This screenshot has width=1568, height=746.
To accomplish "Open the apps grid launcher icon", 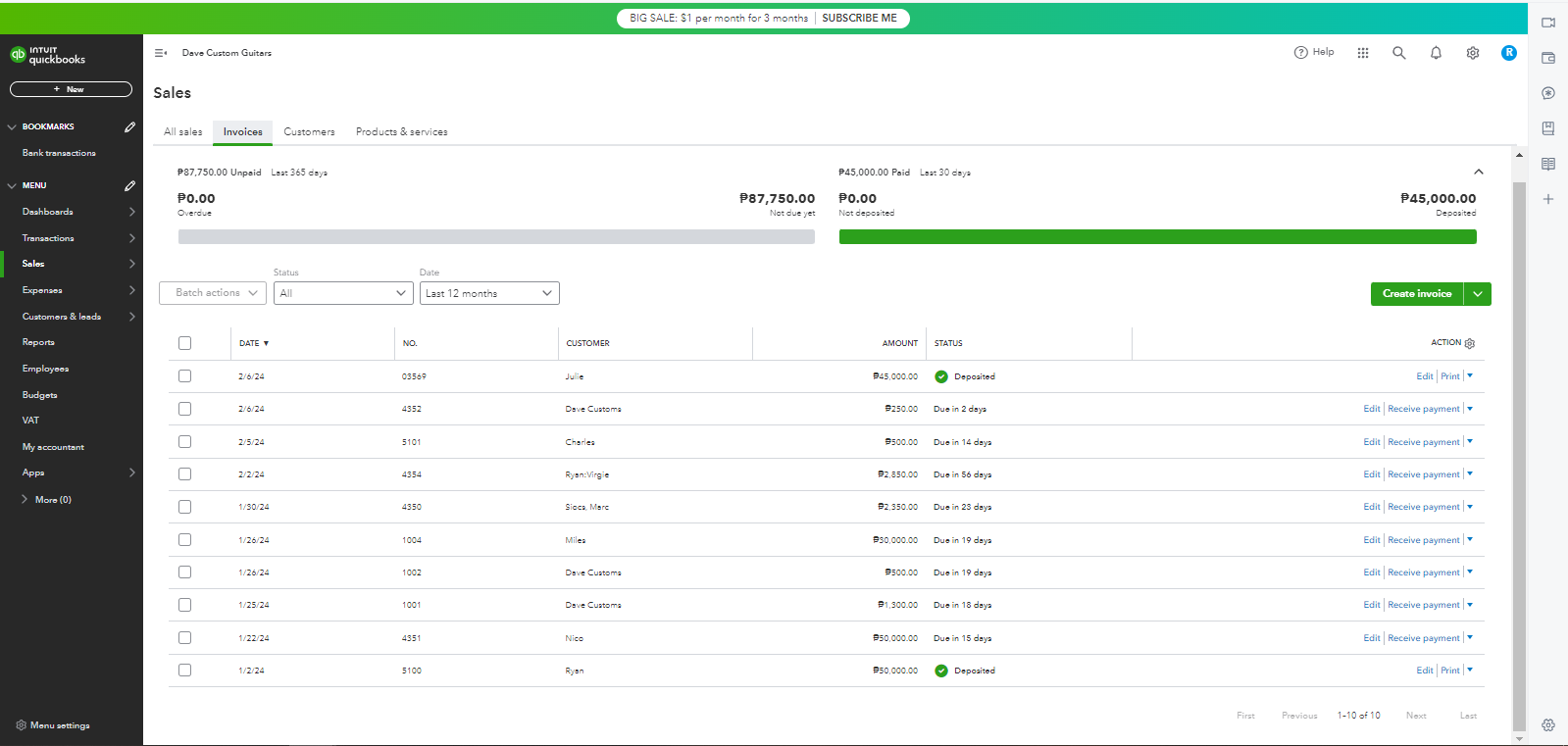I will click(x=1363, y=53).
